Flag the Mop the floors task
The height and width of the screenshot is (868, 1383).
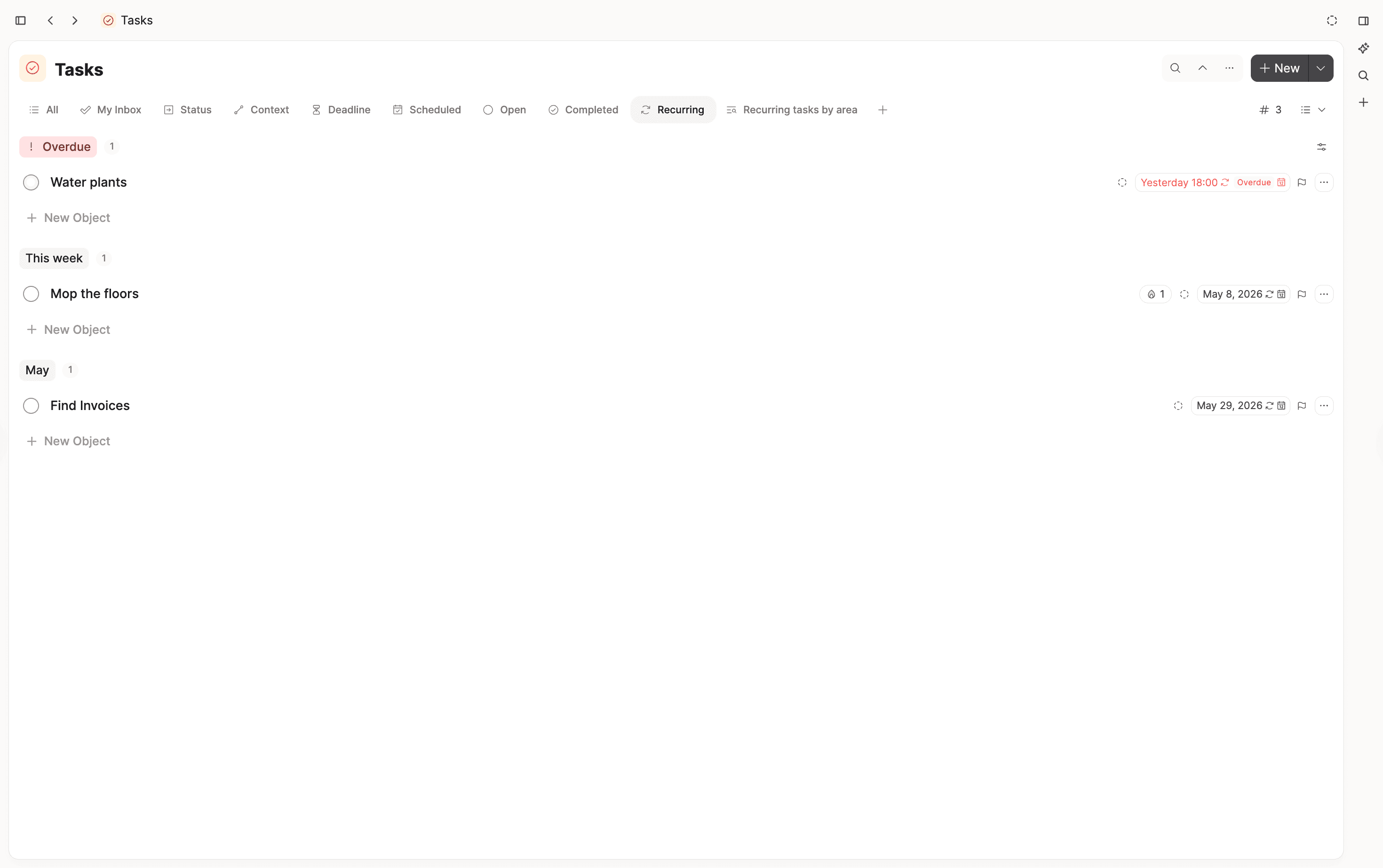(1302, 294)
